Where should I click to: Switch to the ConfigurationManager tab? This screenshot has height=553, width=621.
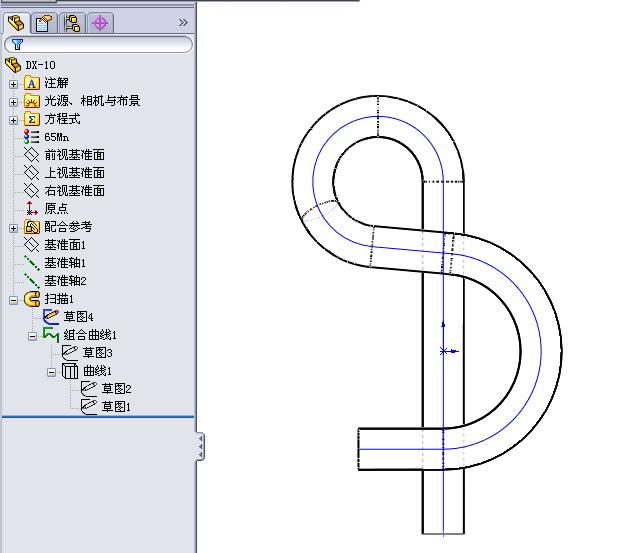(x=72, y=23)
